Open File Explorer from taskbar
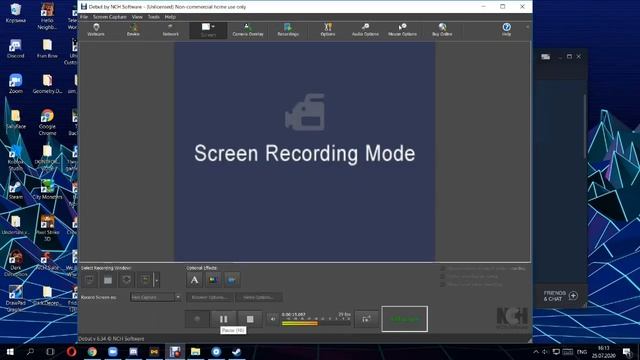 (x=196, y=352)
